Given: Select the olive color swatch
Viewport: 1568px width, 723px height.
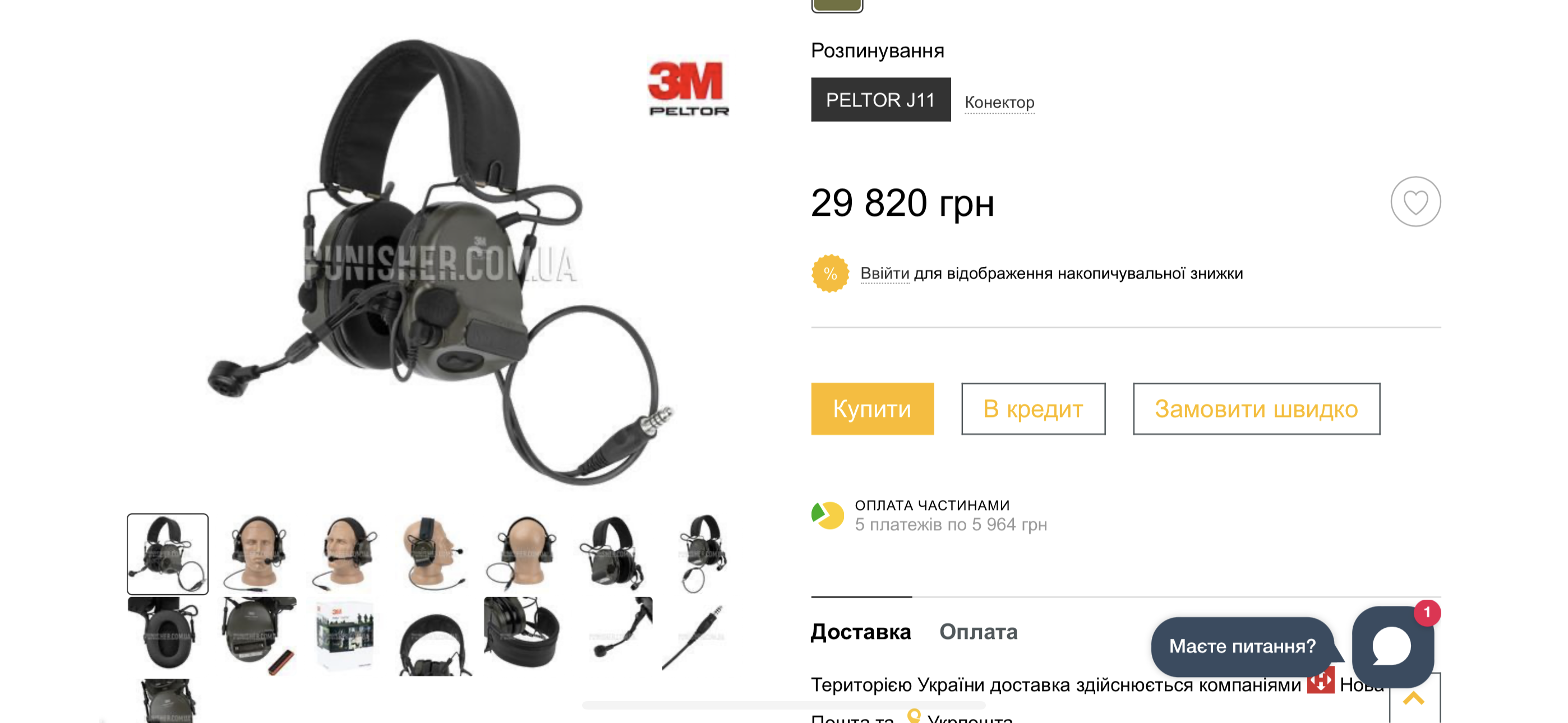Looking at the screenshot, I should [x=837, y=5].
